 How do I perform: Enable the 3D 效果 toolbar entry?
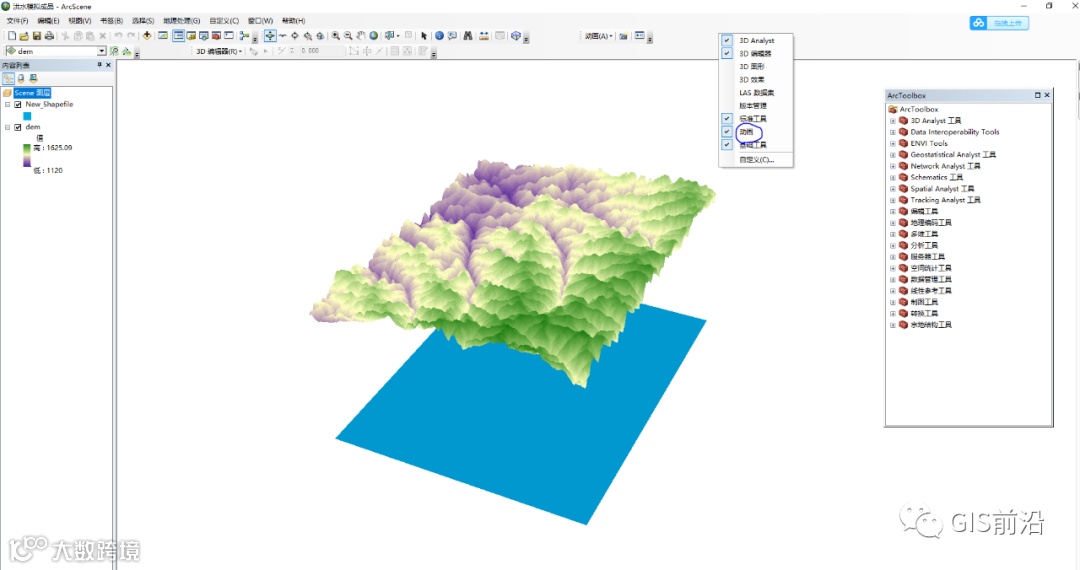click(751, 80)
